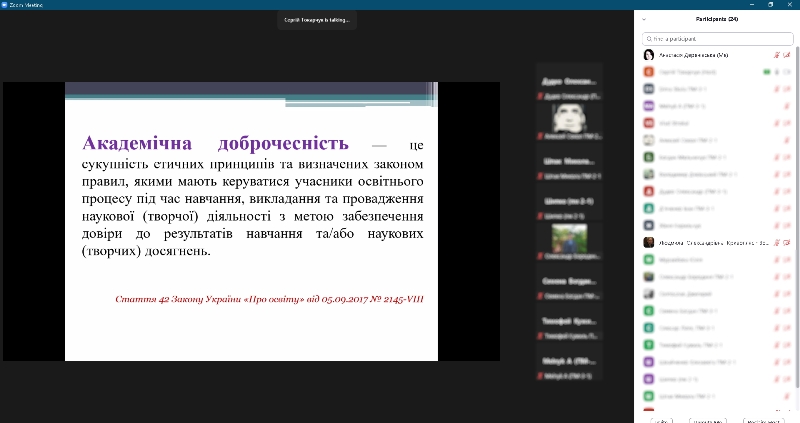Select Дудко Олександр video tile
The image size is (800, 423).
click(569, 82)
